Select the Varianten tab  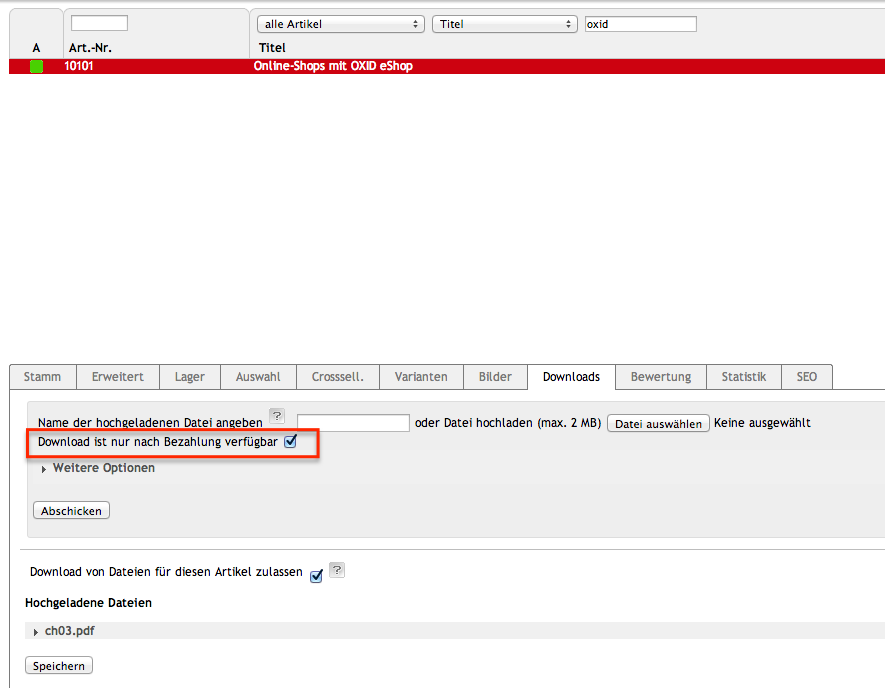click(421, 377)
